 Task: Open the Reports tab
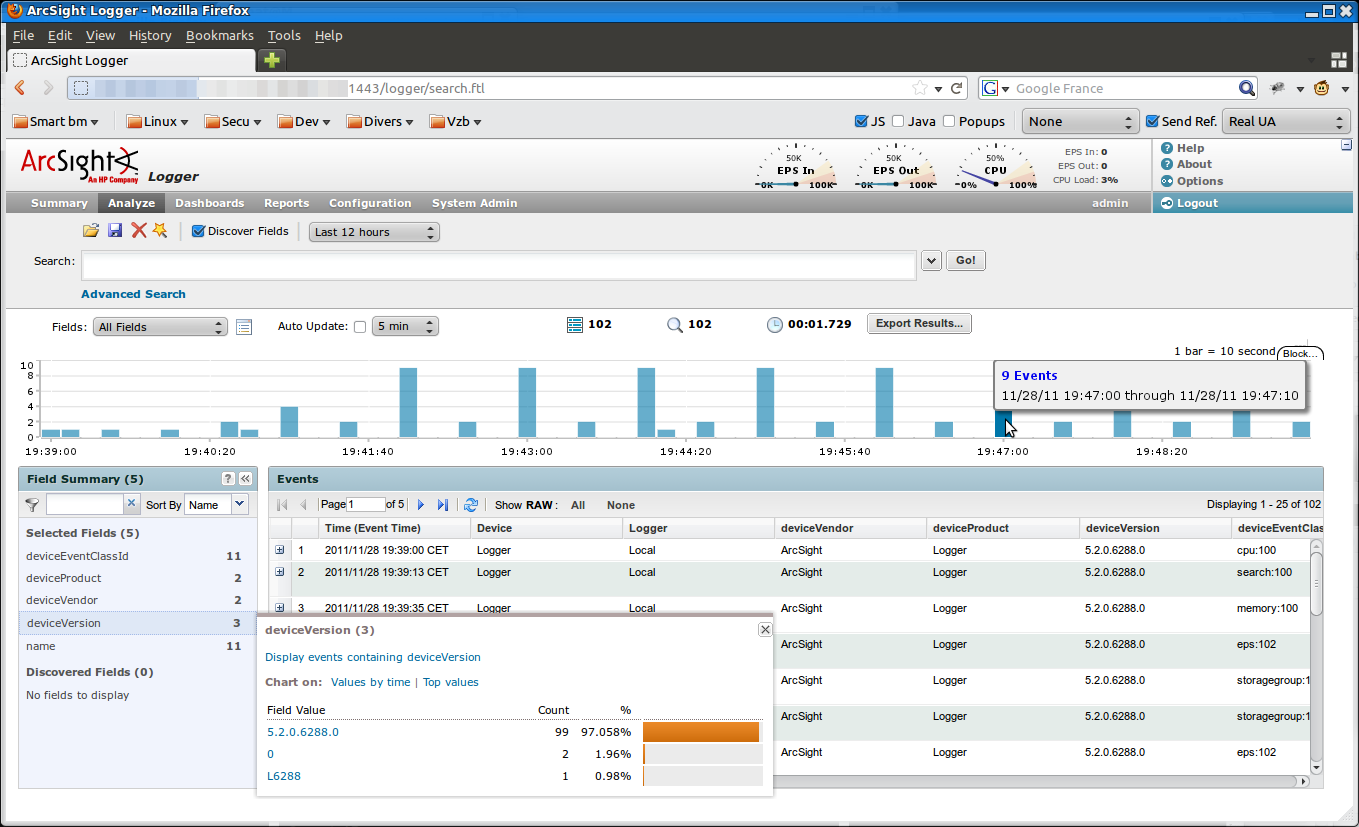[286, 203]
